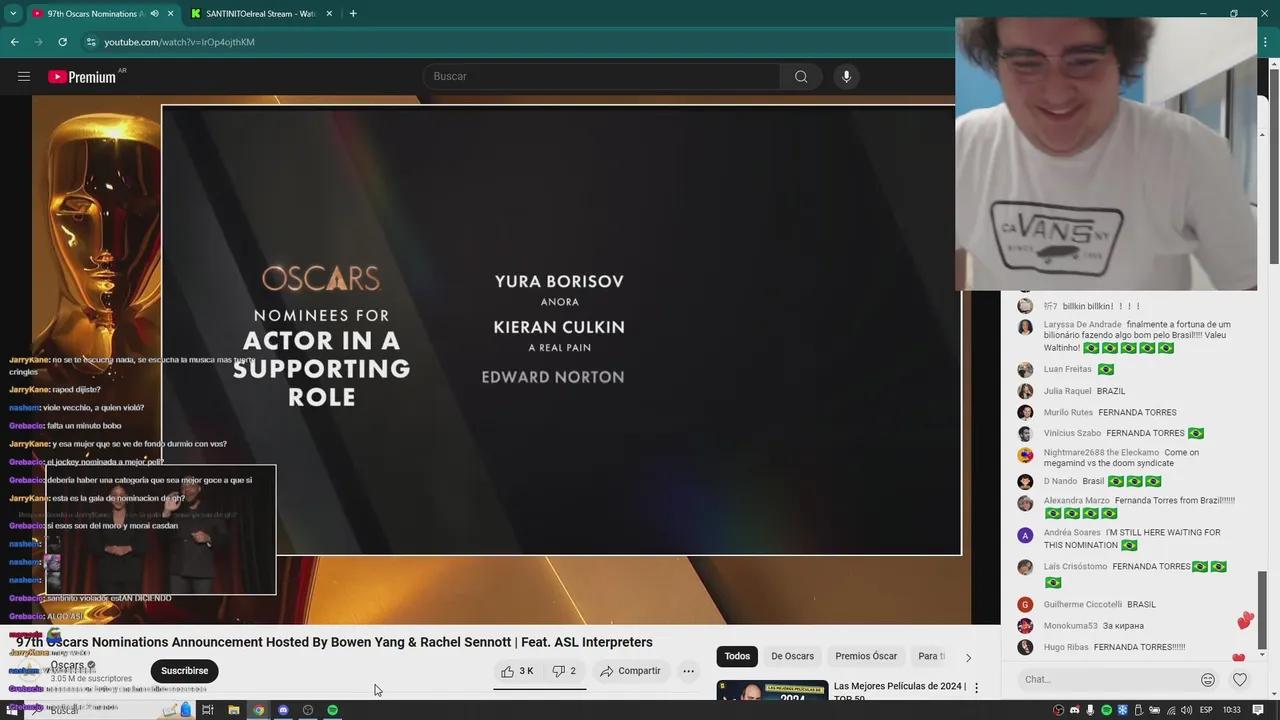This screenshot has width=1280, height=720.
Task: Select the Todos filter chip
Action: click(x=737, y=657)
